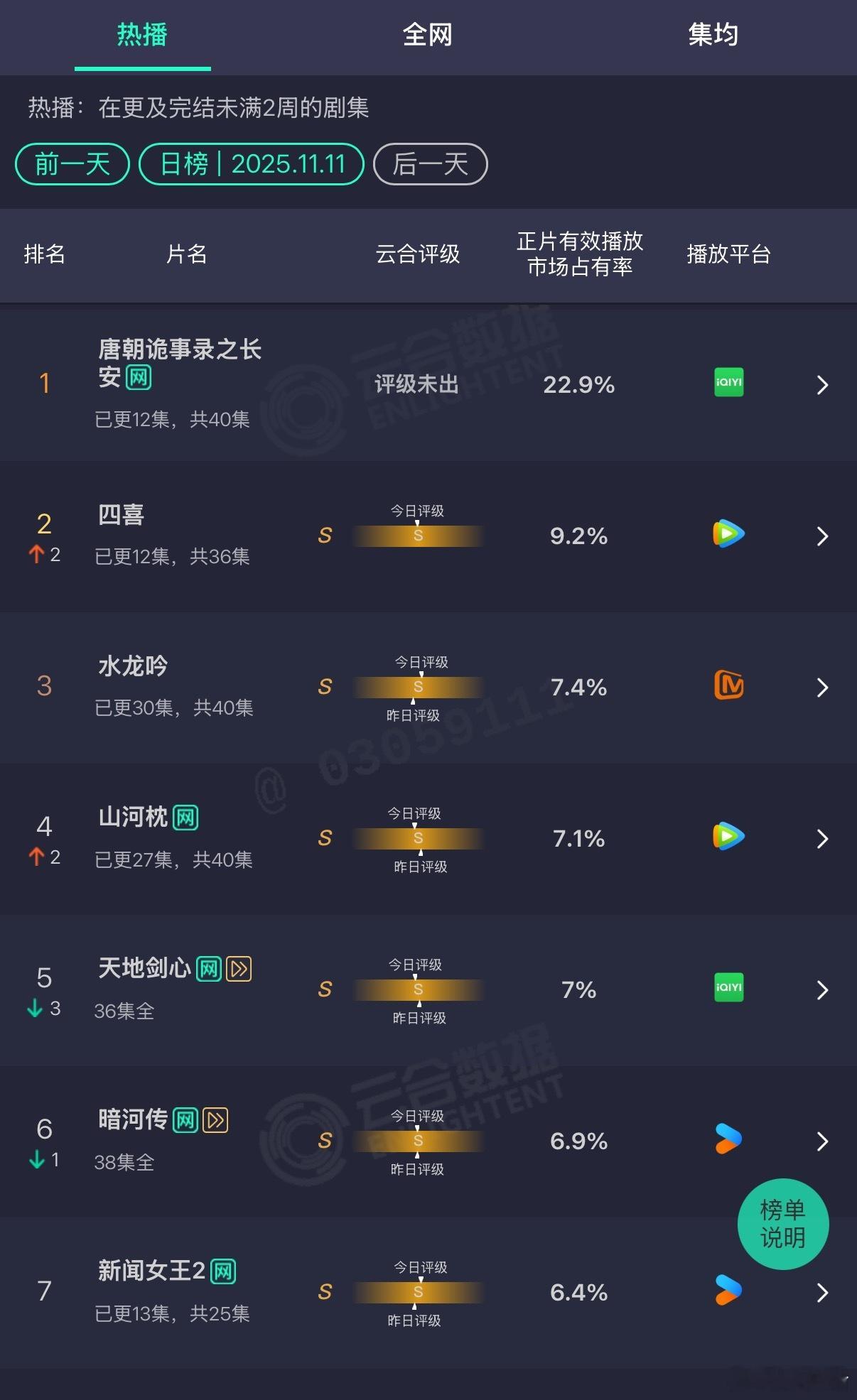This screenshot has width=857, height=1400.
Task: Click the iQIYI platform icon for 唐朝诡事录之长安
Action: [728, 383]
